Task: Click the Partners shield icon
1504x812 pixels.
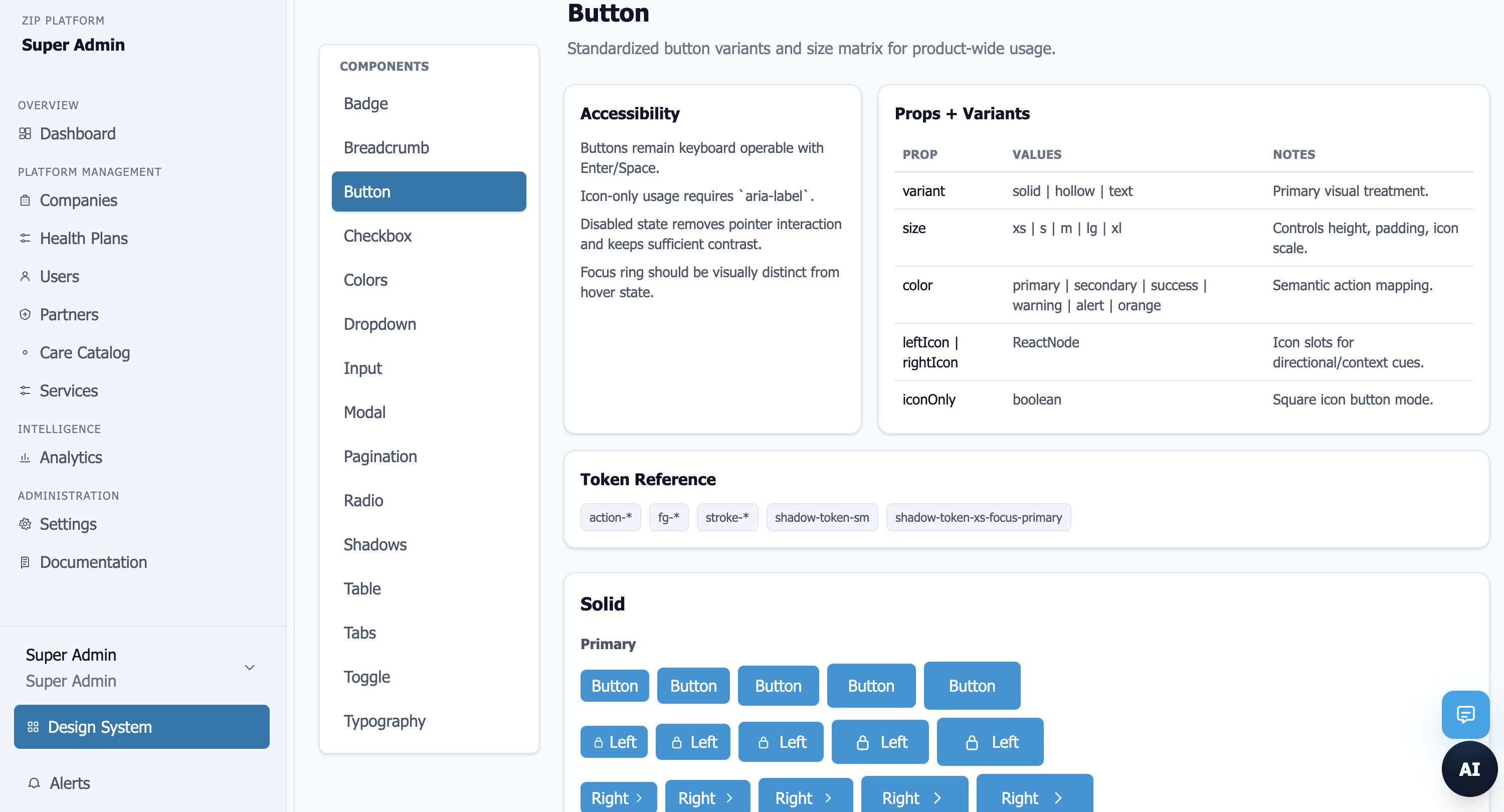Action: coord(25,315)
